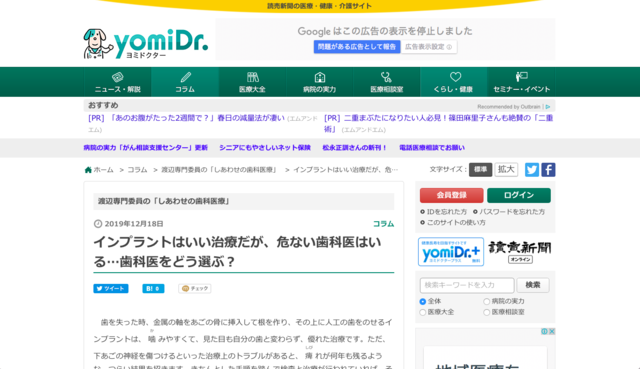
Task: Open the IDを忘れた方 link
Action: 446,212
